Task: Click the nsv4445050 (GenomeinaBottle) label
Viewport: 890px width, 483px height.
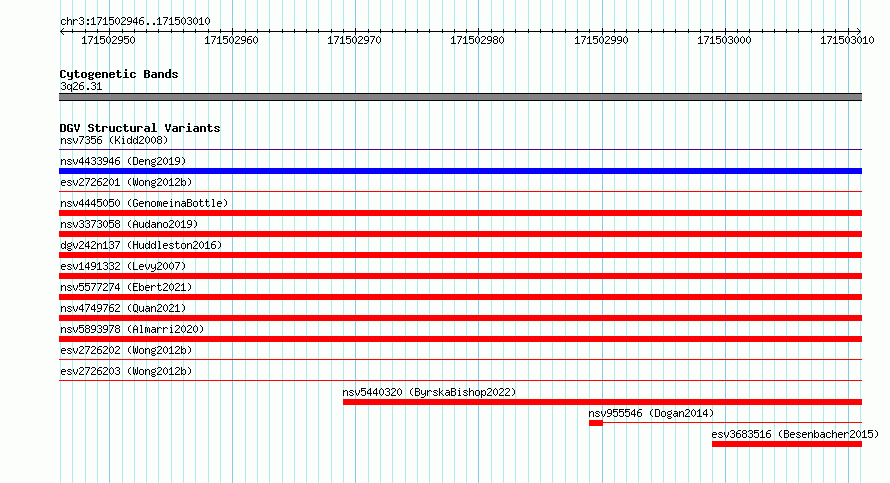Action: (144, 203)
